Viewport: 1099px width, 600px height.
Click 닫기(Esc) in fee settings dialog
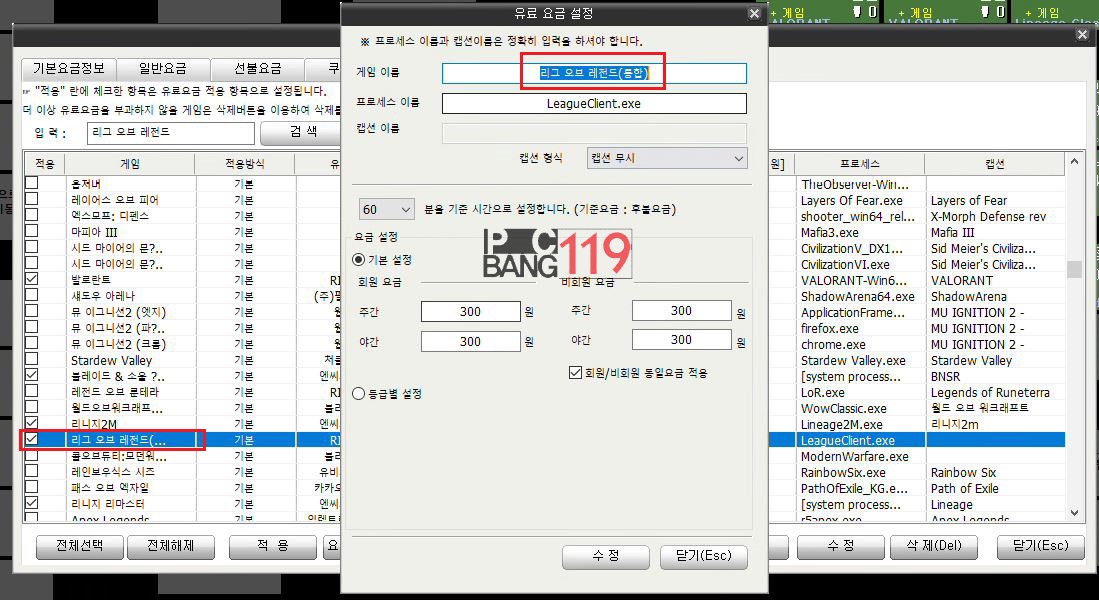click(703, 556)
